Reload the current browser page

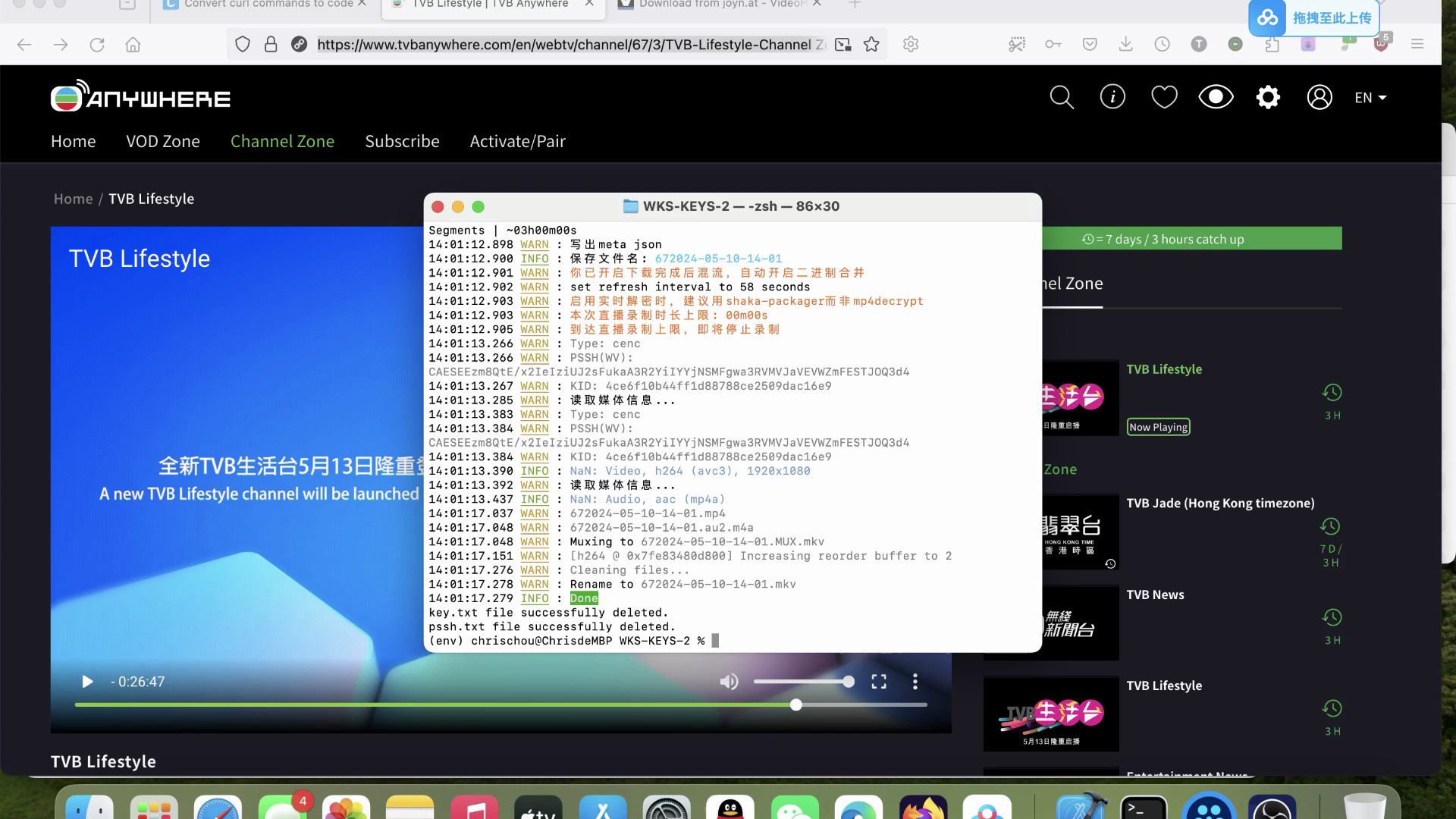point(97,45)
